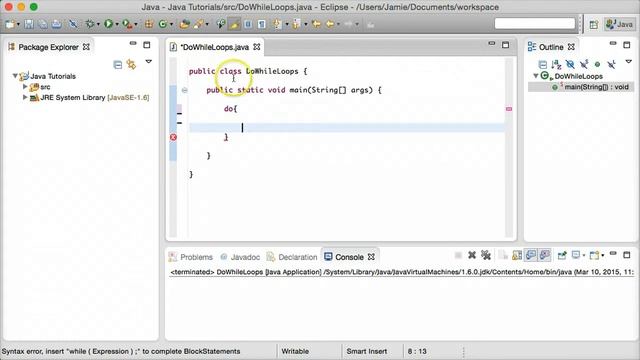Screen dimensions: 640x360
Task: Switch to the Javadoc tab
Action: tap(240, 257)
